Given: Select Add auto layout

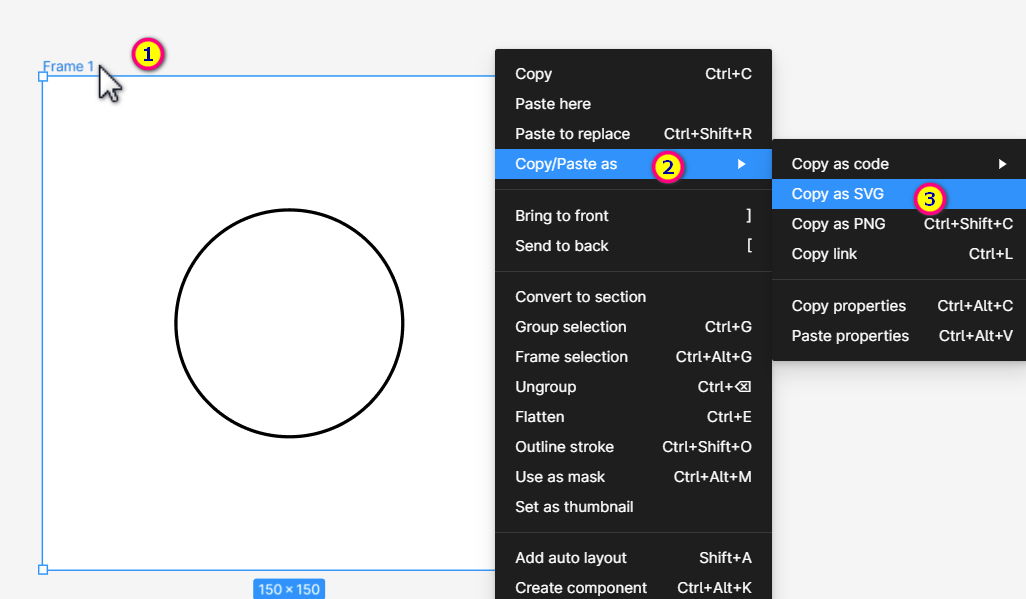Looking at the screenshot, I should [571, 558].
